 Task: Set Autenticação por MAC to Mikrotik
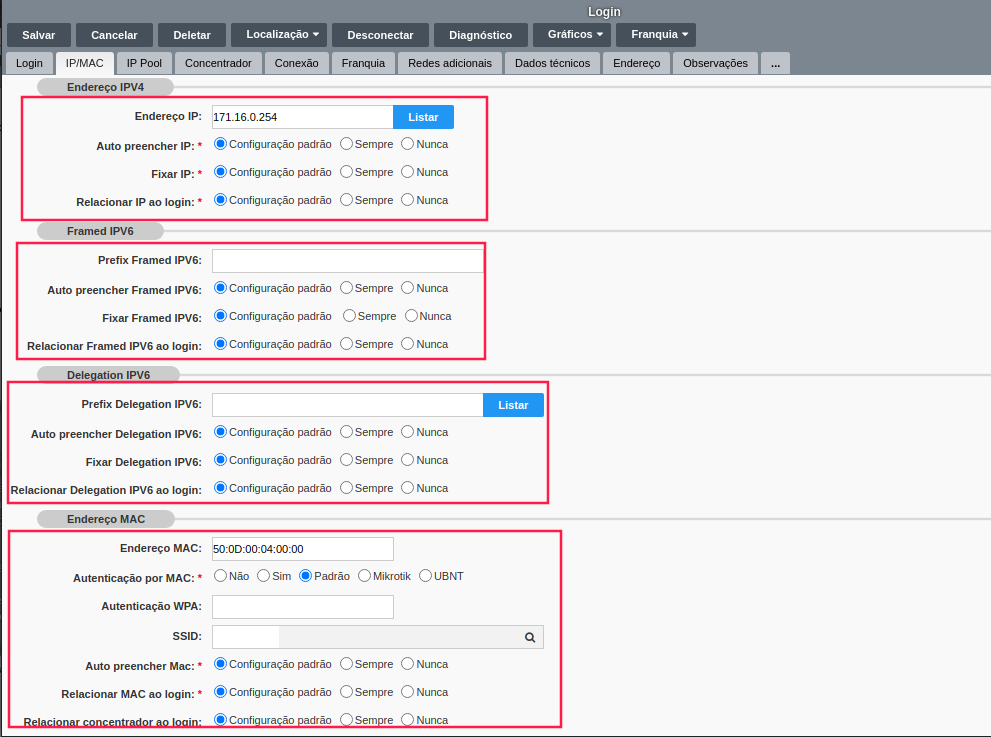pyautogui.click(x=365, y=576)
